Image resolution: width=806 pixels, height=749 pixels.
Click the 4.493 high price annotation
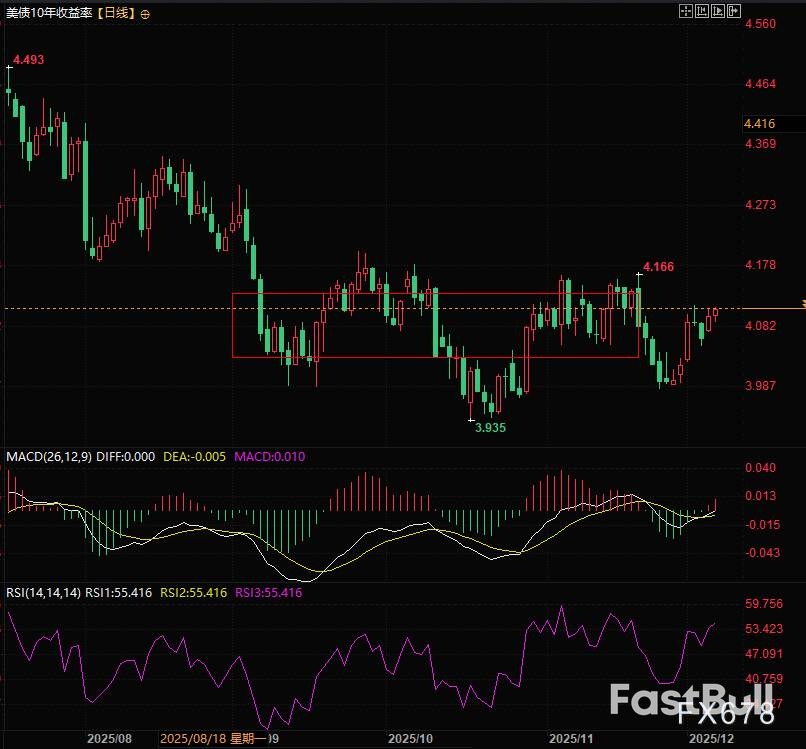[29, 60]
